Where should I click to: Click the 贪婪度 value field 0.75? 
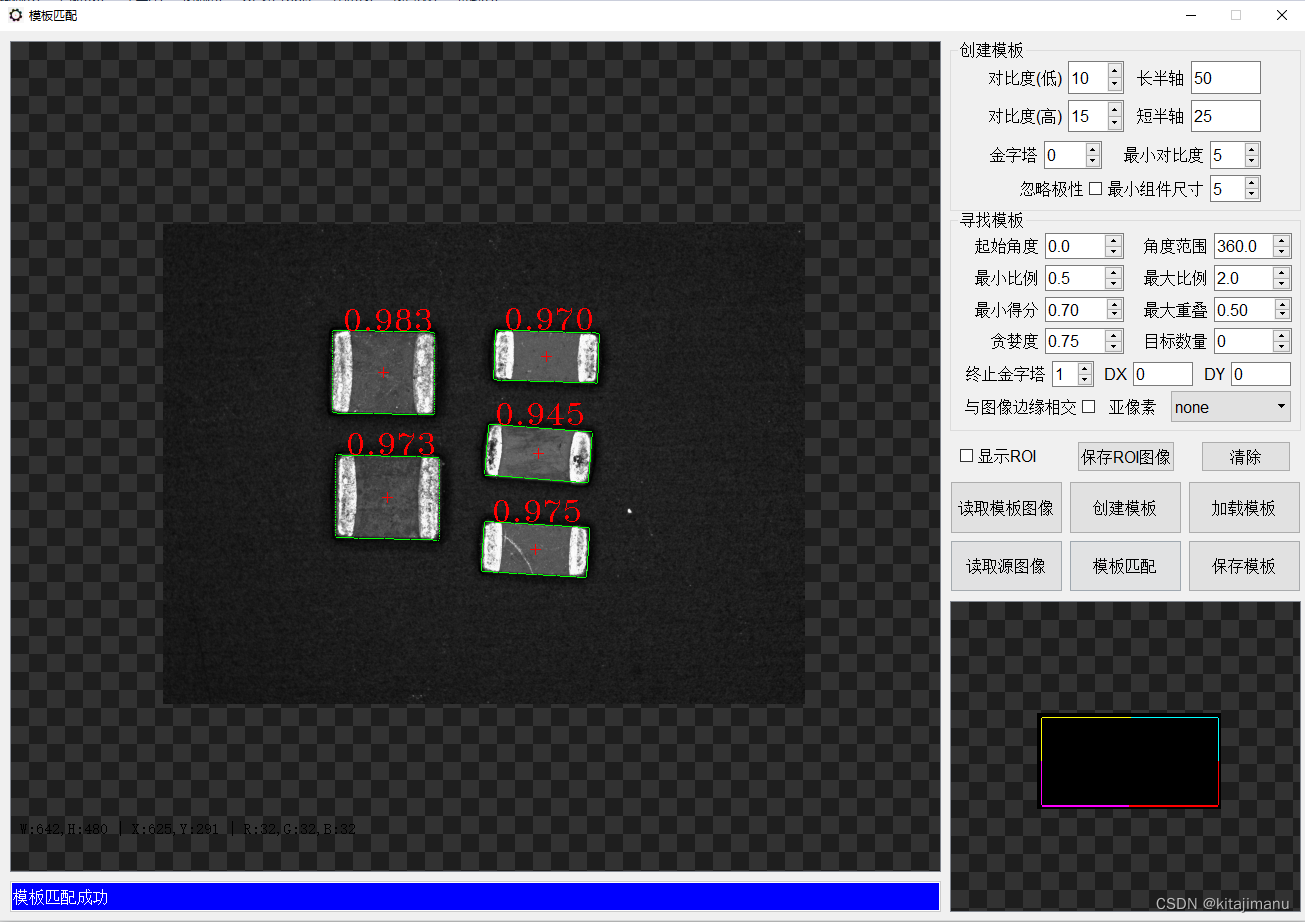1076,341
